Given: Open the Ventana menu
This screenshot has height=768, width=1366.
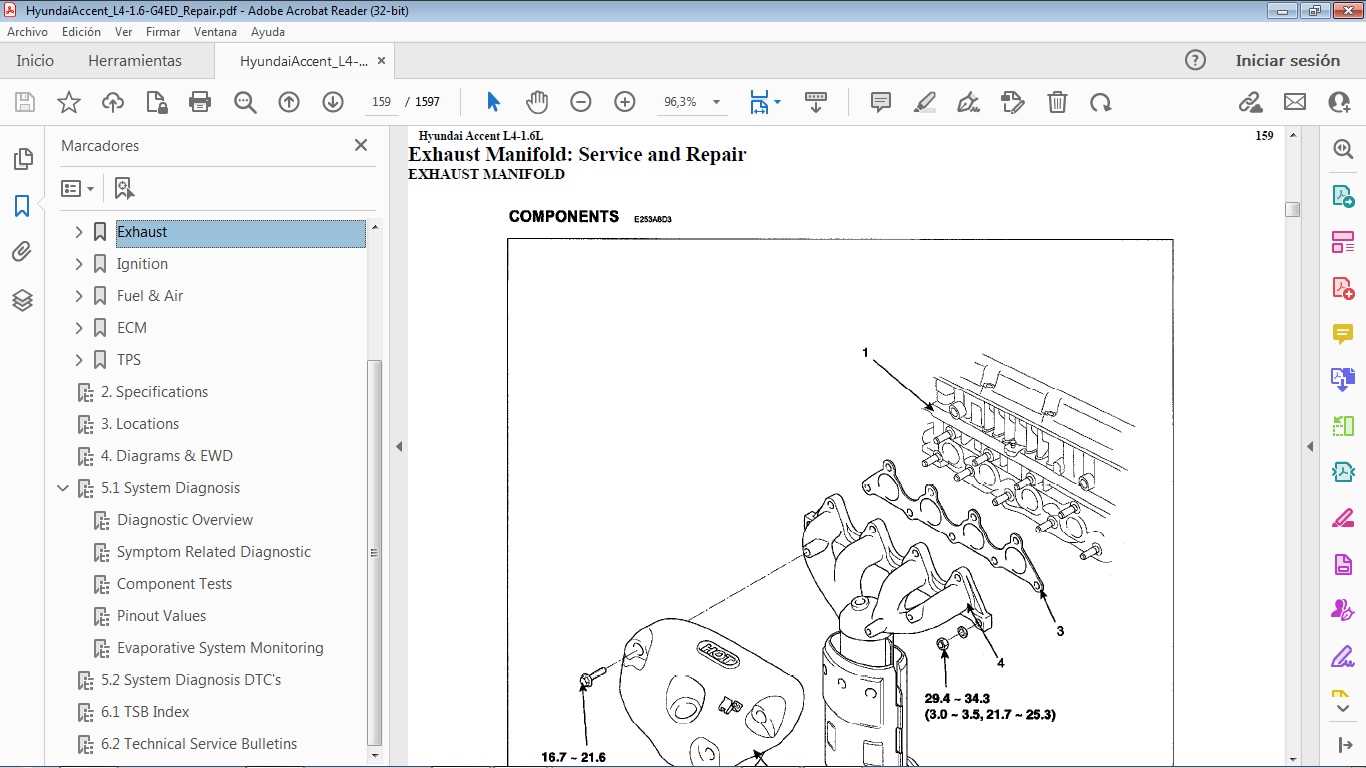Looking at the screenshot, I should (x=215, y=32).
